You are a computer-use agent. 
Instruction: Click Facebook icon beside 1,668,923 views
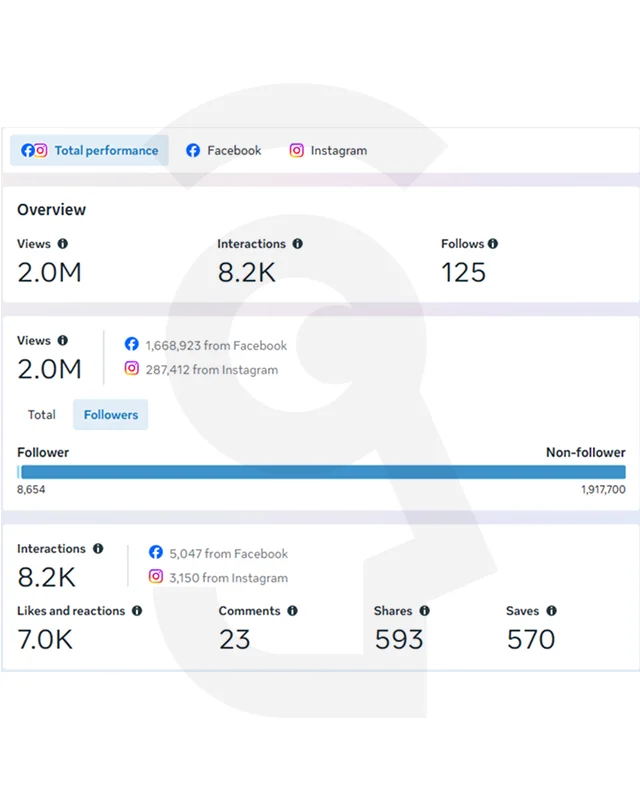click(x=132, y=344)
